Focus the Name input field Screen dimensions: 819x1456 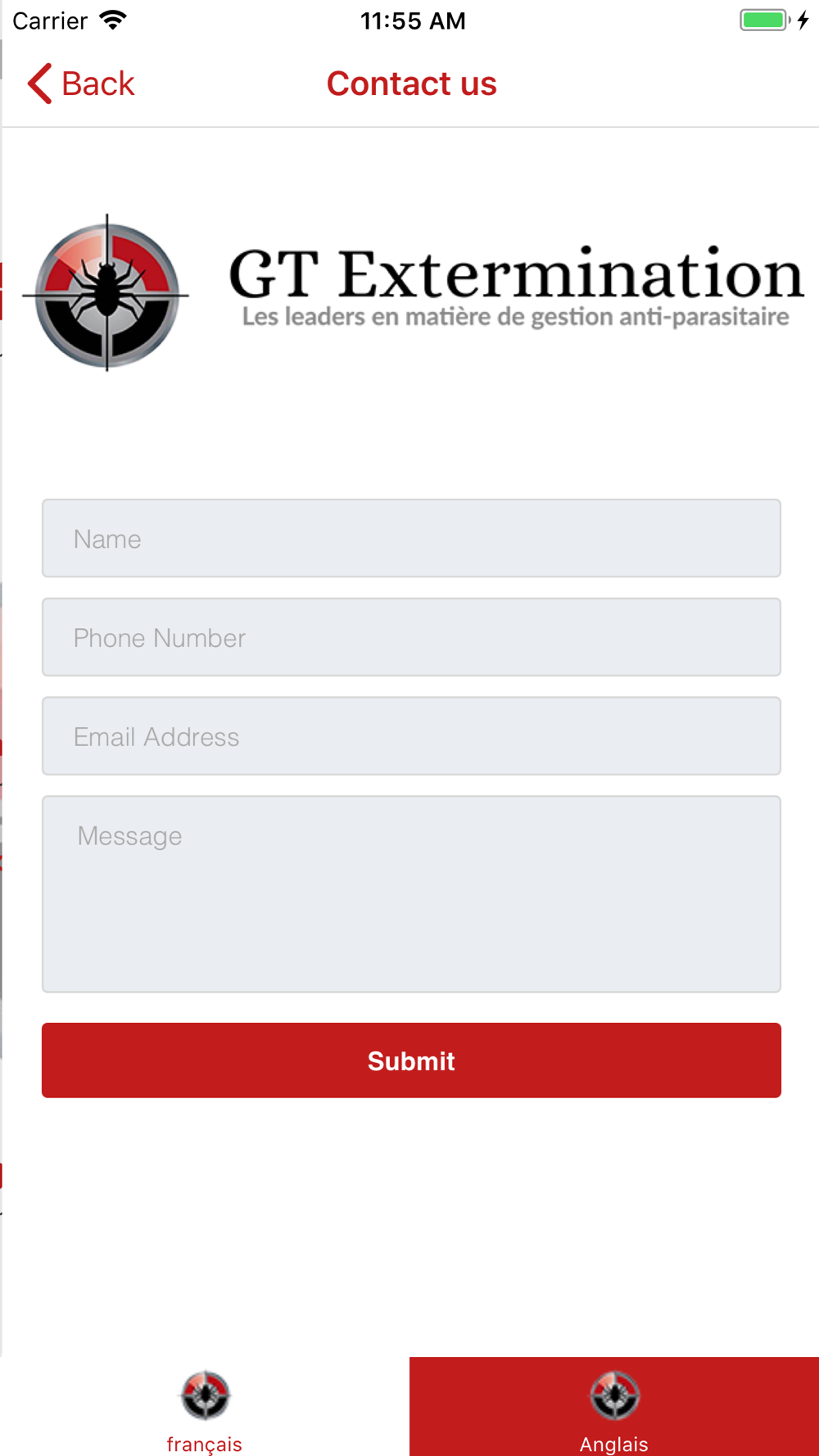click(411, 538)
